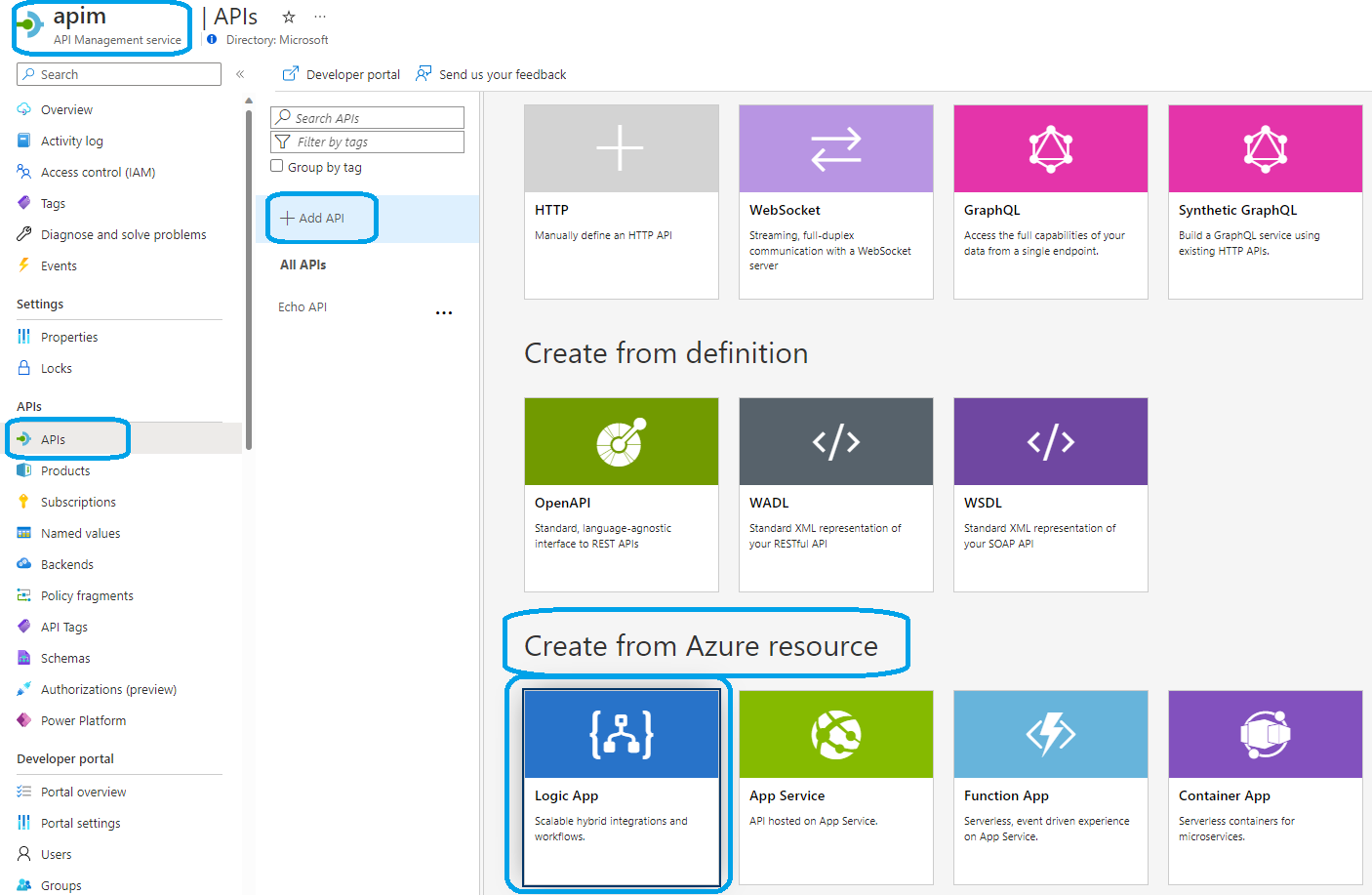Choose the WADL definition tile
The height and width of the screenshot is (895, 1372).
point(836,495)
